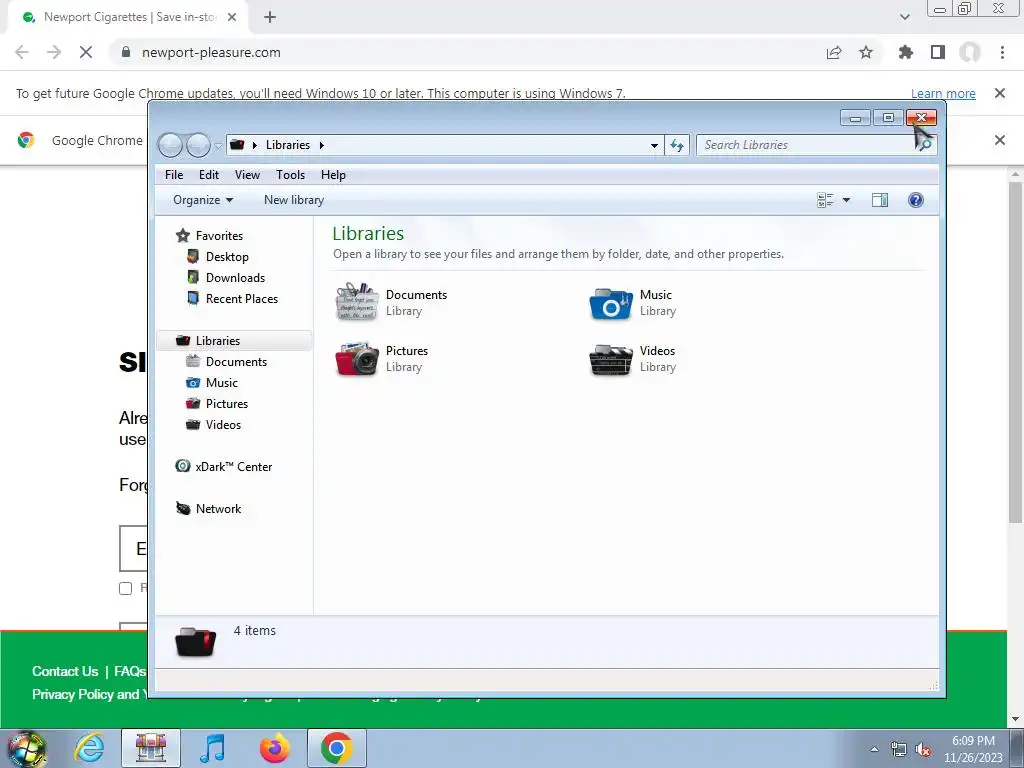Click the search magnifier in Search Libraries
Image resolution: width=1024 pixels, height=768 pixels.
tap(925, 145)
